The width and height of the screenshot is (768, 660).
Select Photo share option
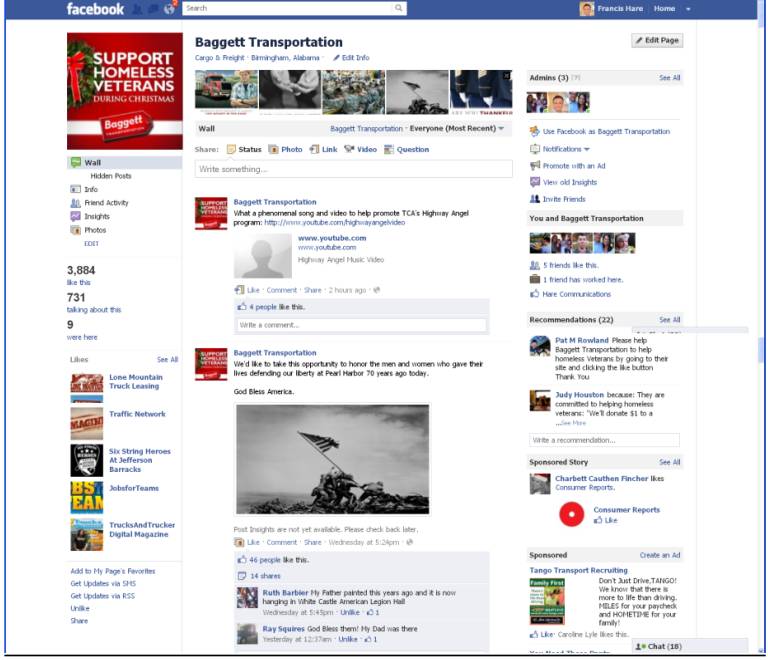point(286,149)
